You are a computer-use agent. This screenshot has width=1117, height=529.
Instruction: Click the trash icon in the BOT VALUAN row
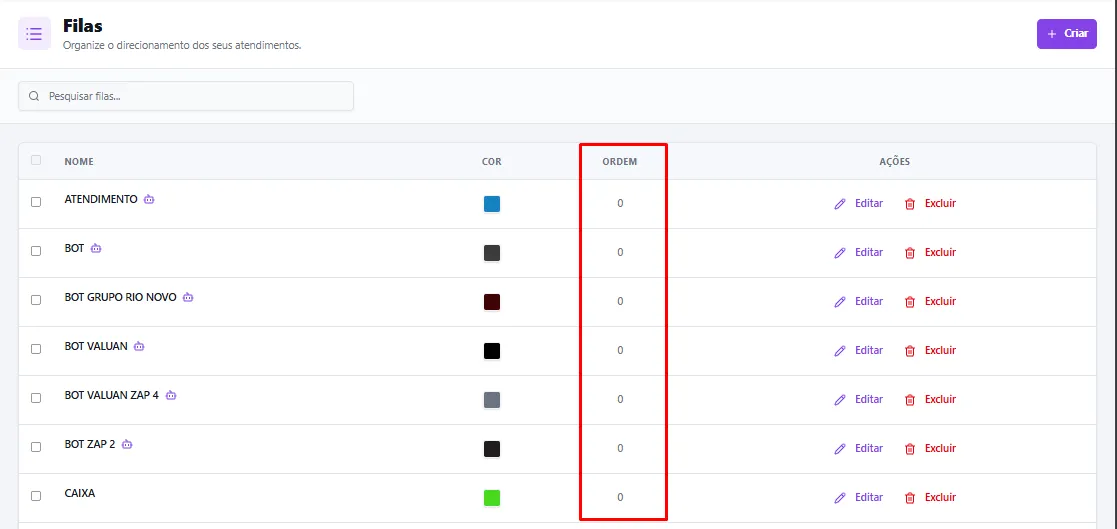pos(910,351)
